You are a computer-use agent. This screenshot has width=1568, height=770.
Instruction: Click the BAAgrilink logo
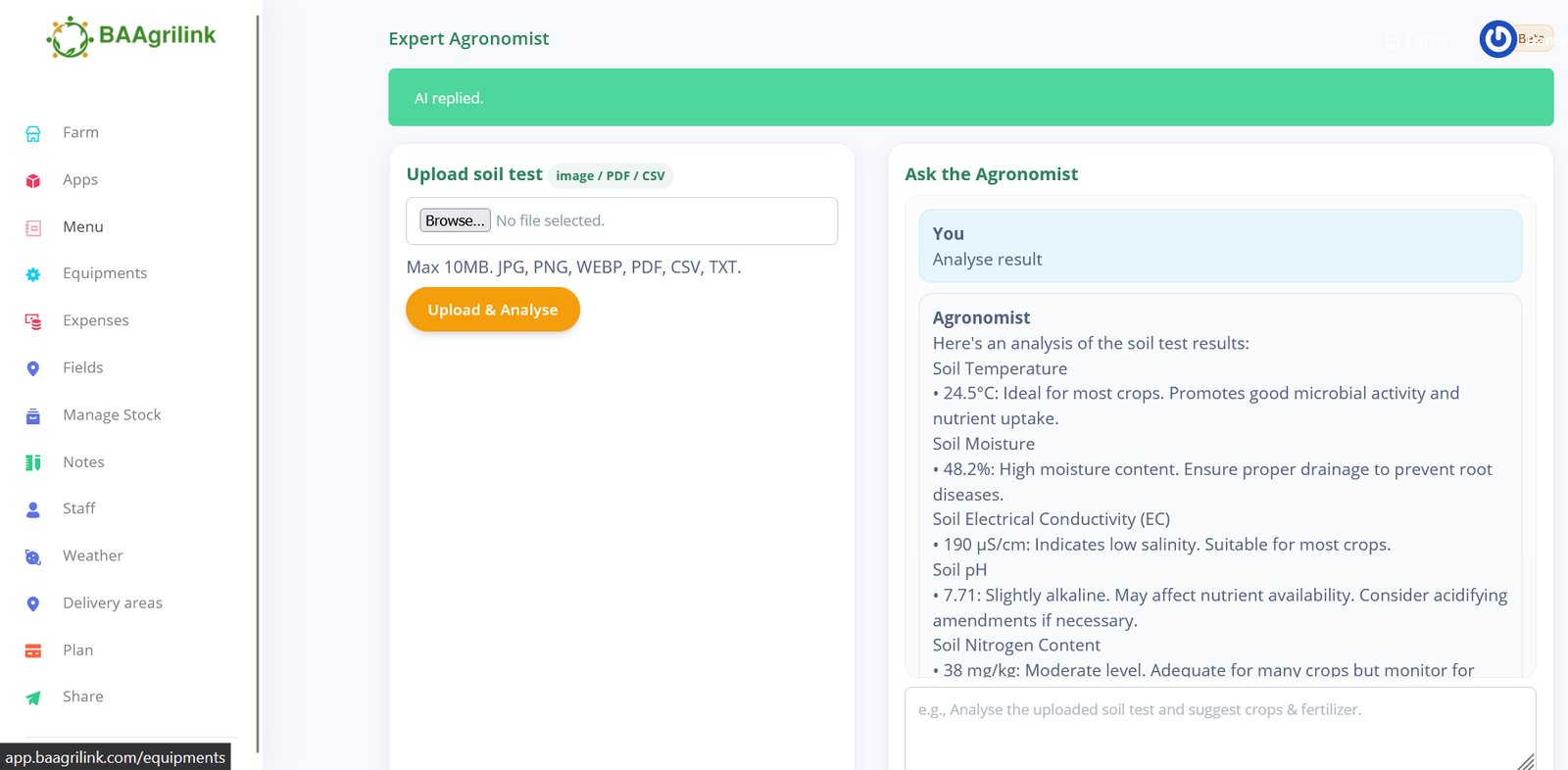pyautogui.click(x=130, y=36)
